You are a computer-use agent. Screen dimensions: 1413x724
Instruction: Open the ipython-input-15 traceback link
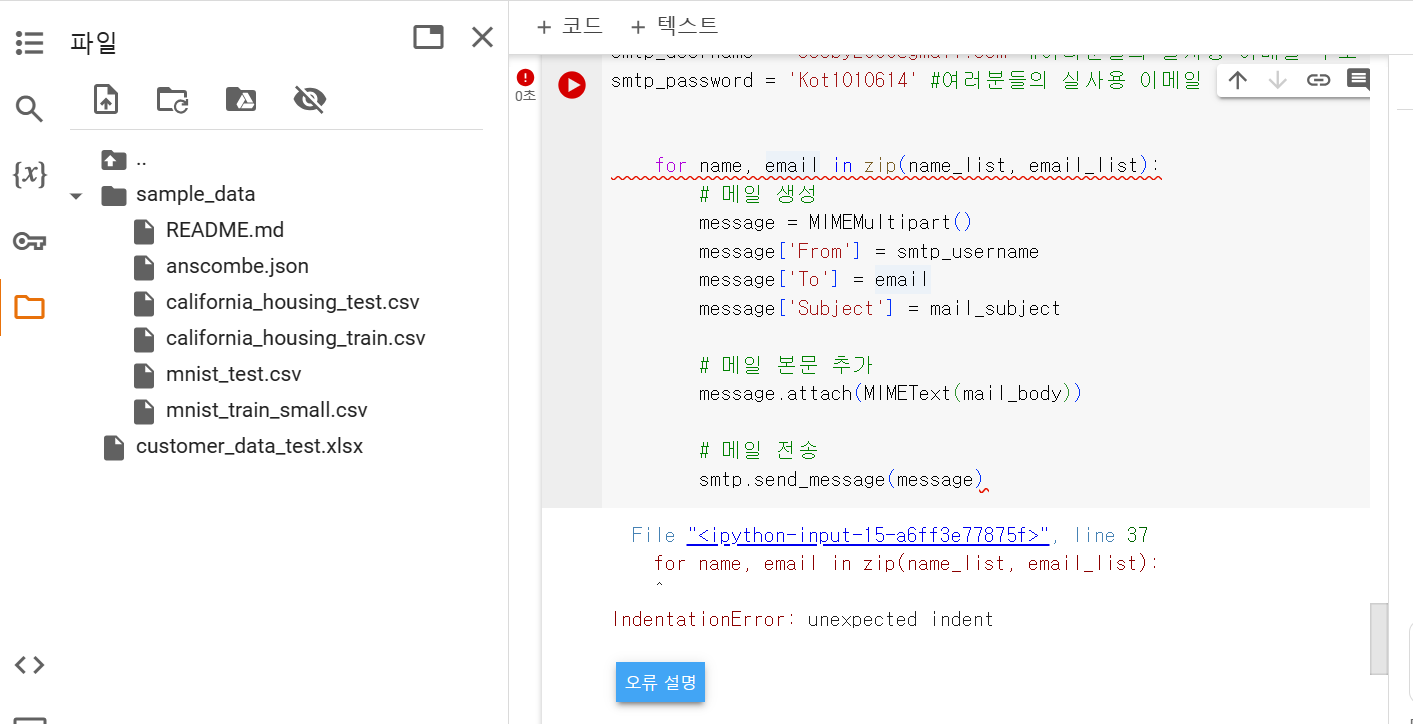pyautogui.click(x=868, y=535)
